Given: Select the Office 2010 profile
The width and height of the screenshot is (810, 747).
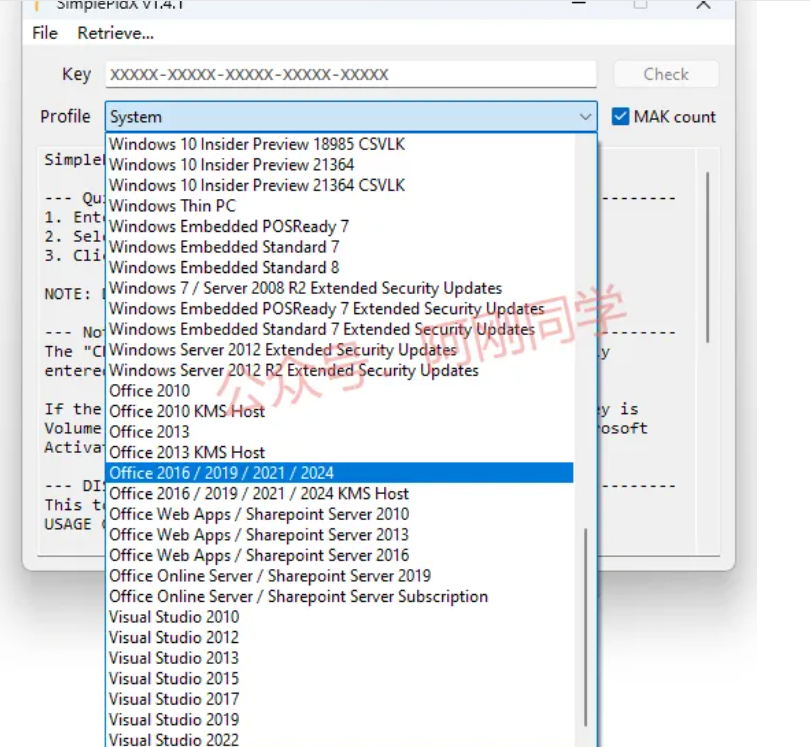Looking at the screenshot, I should coord(340,391).
